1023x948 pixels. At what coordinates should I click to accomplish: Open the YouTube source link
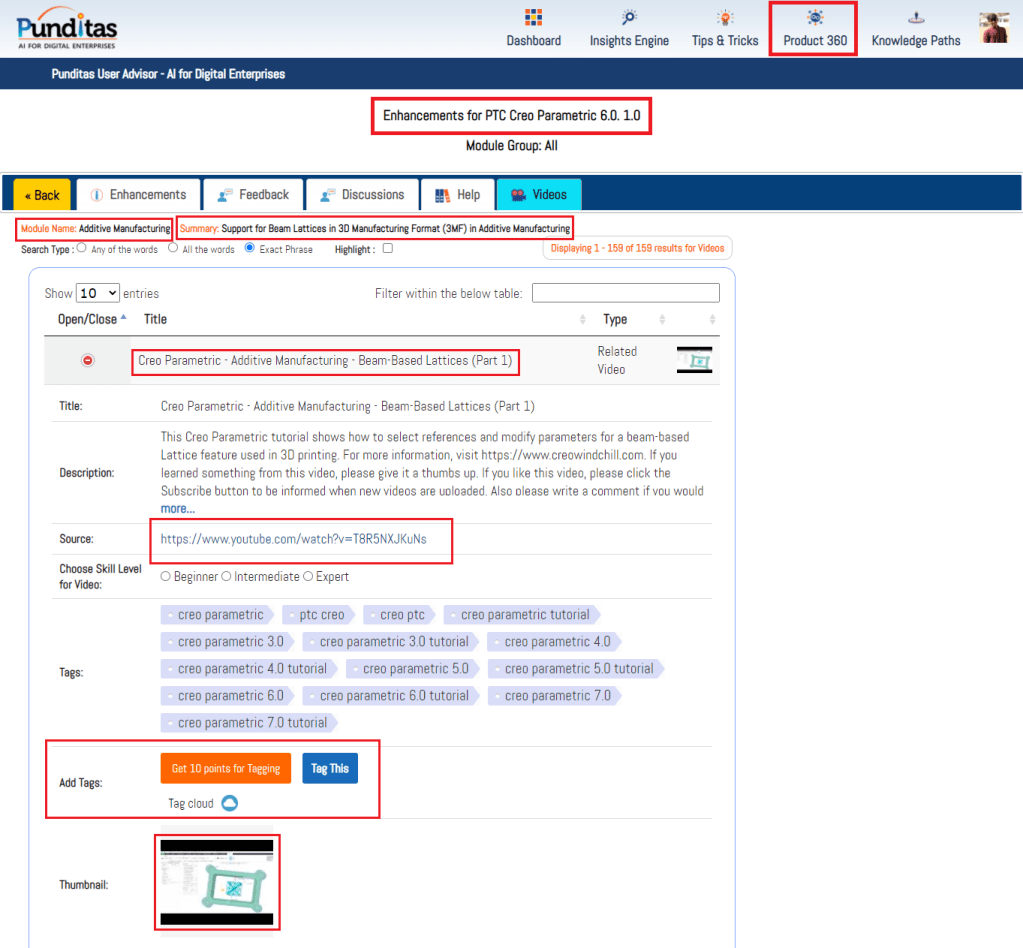pyautogui.click(x=293, y=539)
